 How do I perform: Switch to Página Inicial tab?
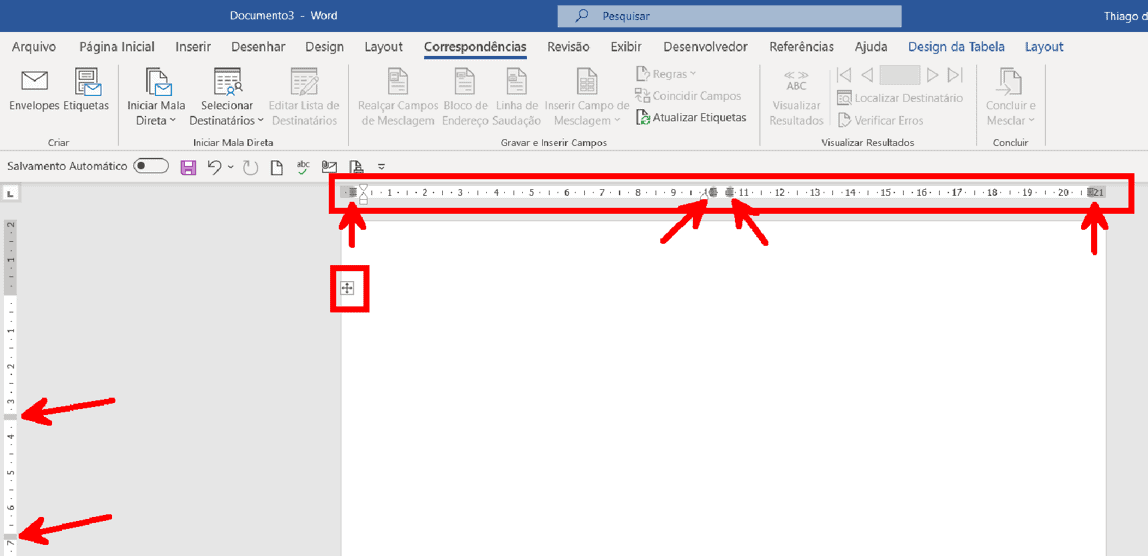tap(117, 47)
